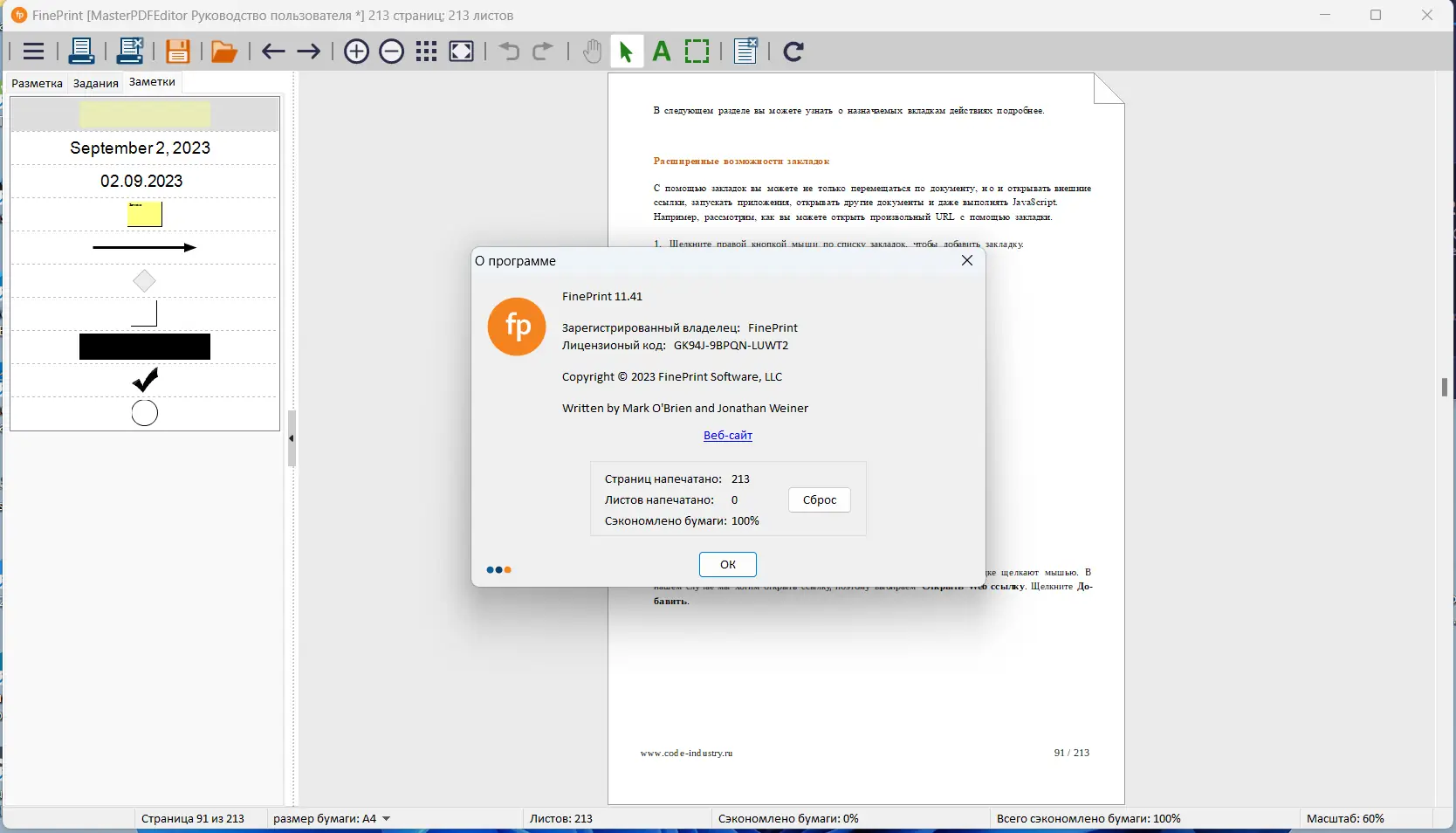Image resolution: width=1456 pixels, height=833 pixels.
Task: Click Сэкономлено бумаги: 0% in status bar
Action: pyautogui.click(x=788, y=818)
